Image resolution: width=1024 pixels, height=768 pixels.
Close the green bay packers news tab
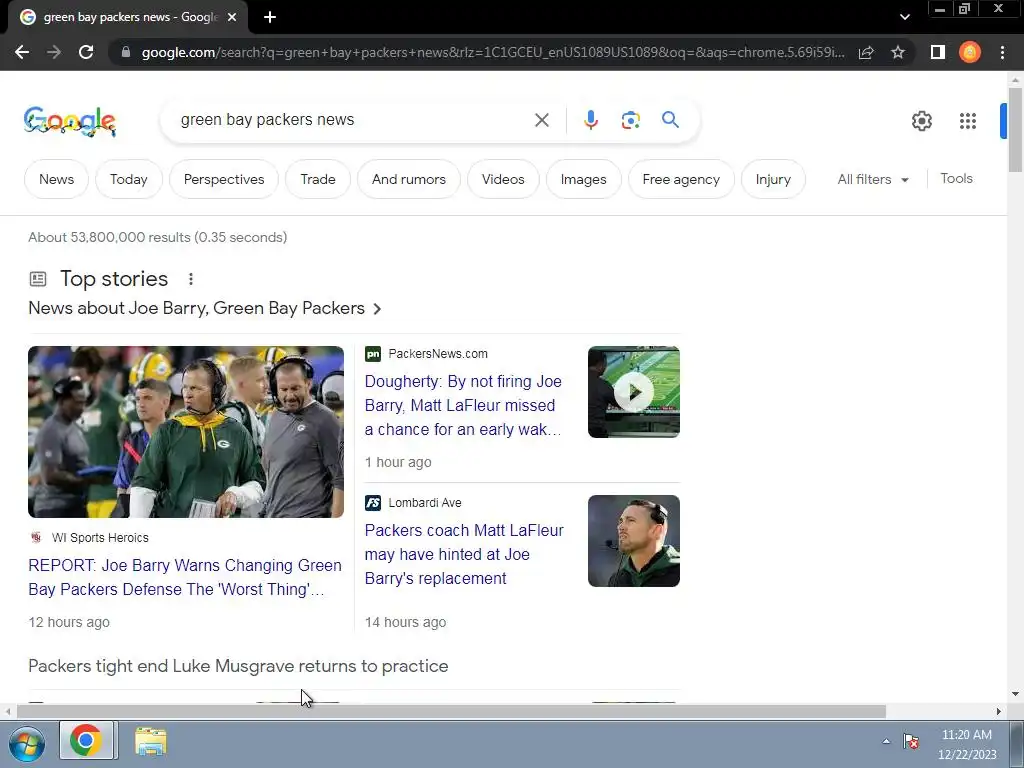(232, 18)
